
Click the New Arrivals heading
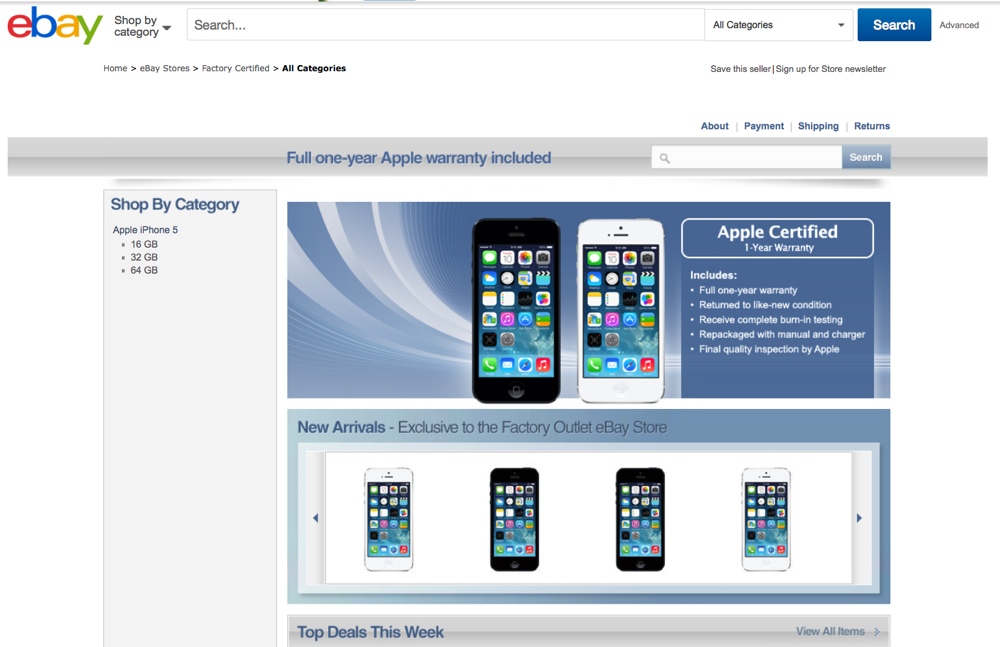pos(341,427)
